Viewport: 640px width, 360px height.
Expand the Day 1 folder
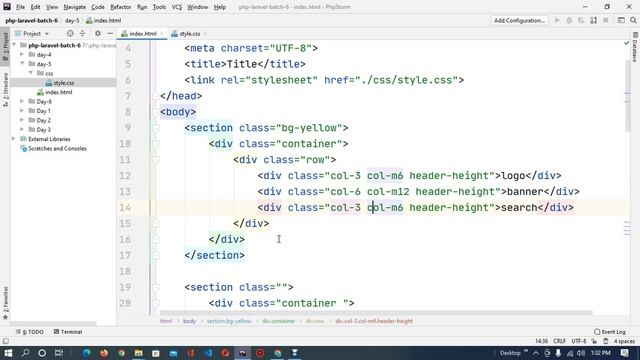pyautogui.click(x=22, y=111)
